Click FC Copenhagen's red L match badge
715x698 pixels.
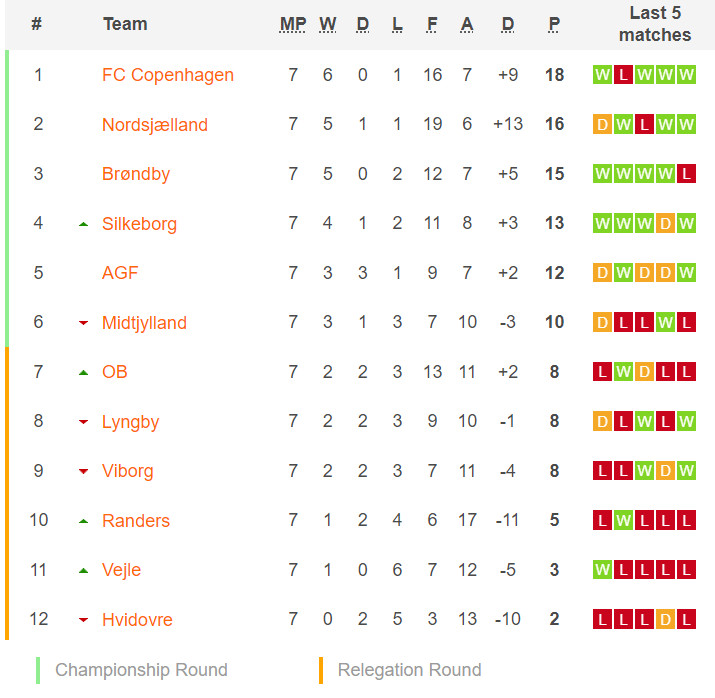(623, 75)
